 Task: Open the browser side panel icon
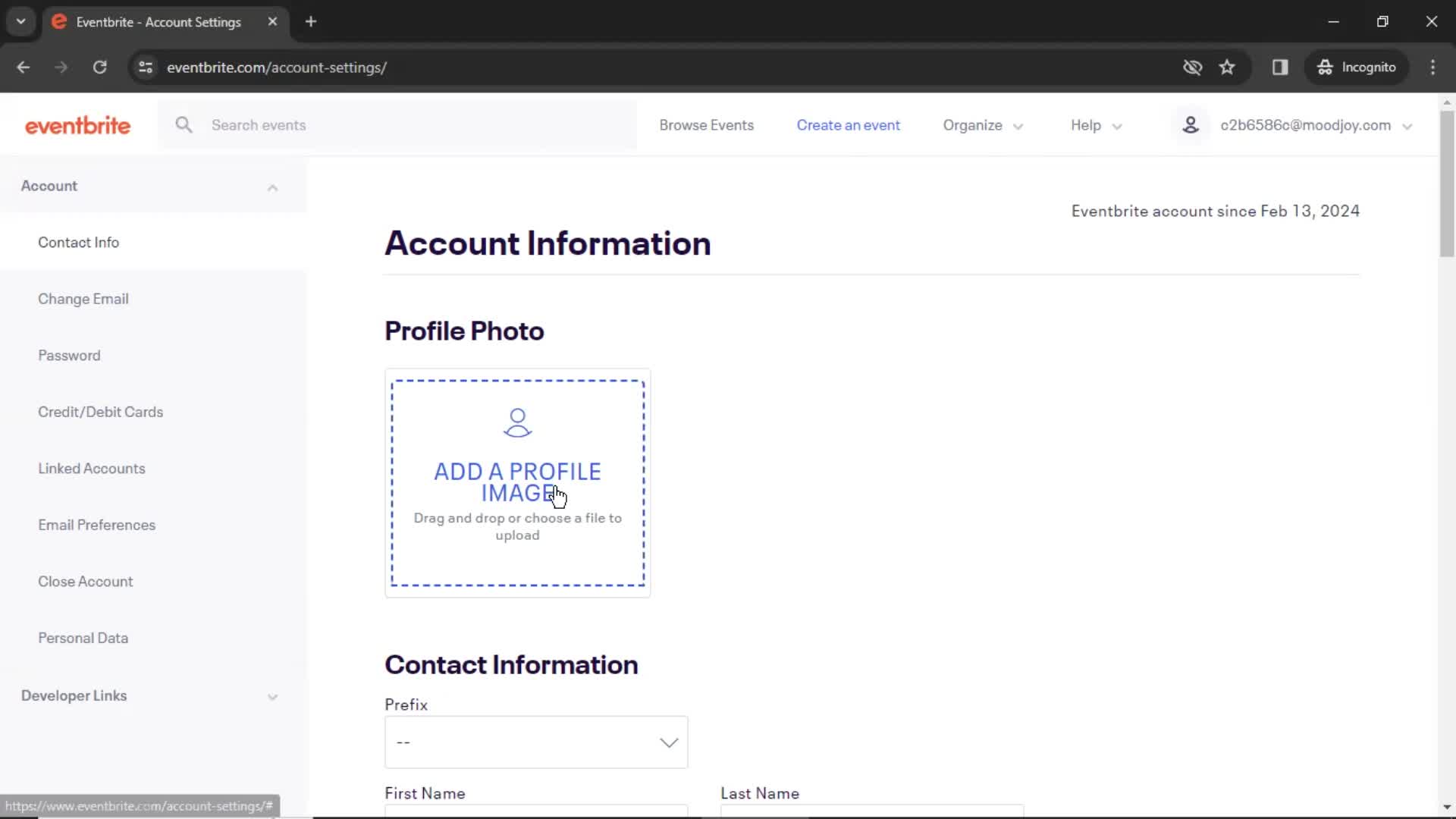pos(1280,67)
